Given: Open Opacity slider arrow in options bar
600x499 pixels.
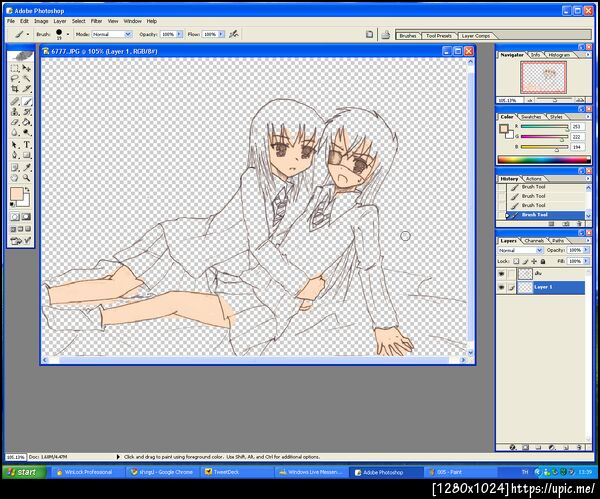Looking at the screenshot, I should click(x=179, y=34).
